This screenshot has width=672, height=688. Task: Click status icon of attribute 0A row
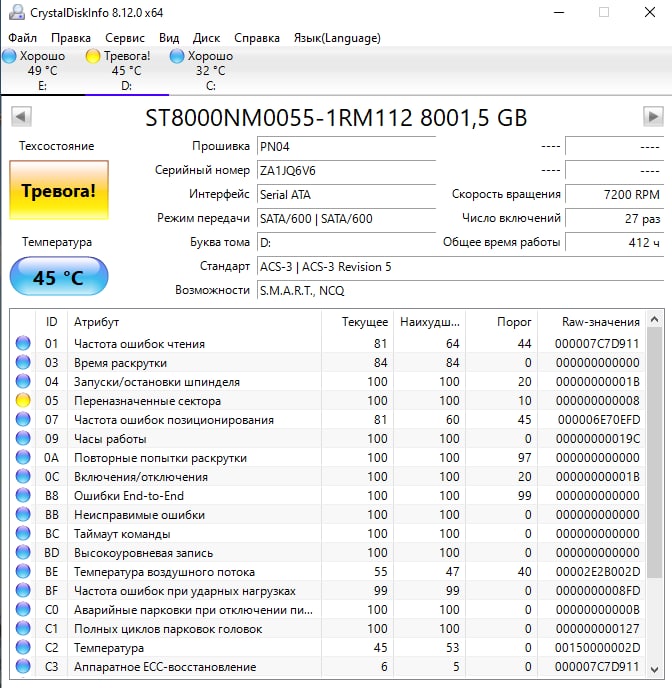tap(23, 457)
